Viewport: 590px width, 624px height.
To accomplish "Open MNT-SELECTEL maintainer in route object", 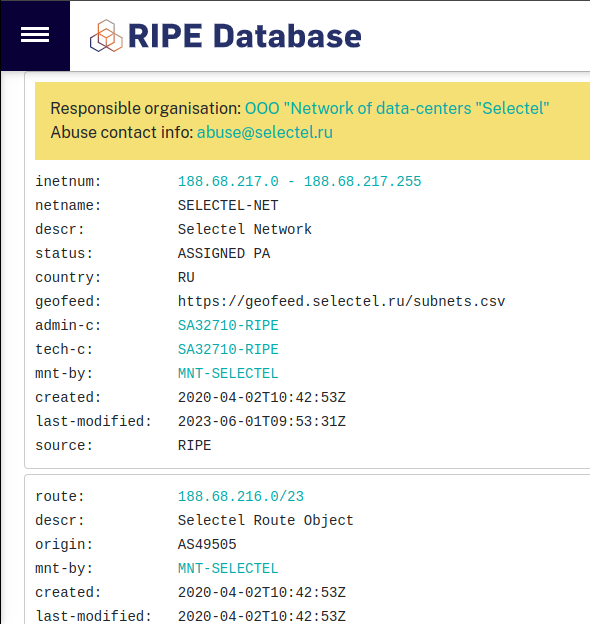I will (228, 569).
